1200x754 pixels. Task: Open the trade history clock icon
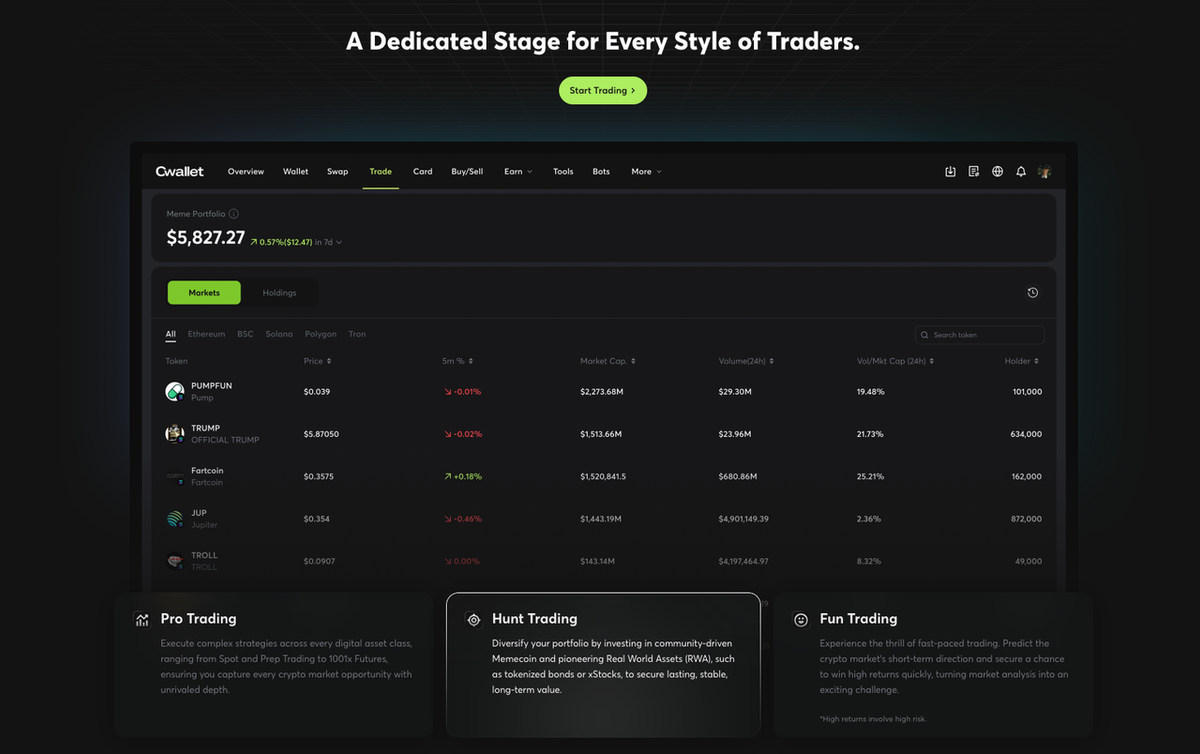pos(1033,293)
